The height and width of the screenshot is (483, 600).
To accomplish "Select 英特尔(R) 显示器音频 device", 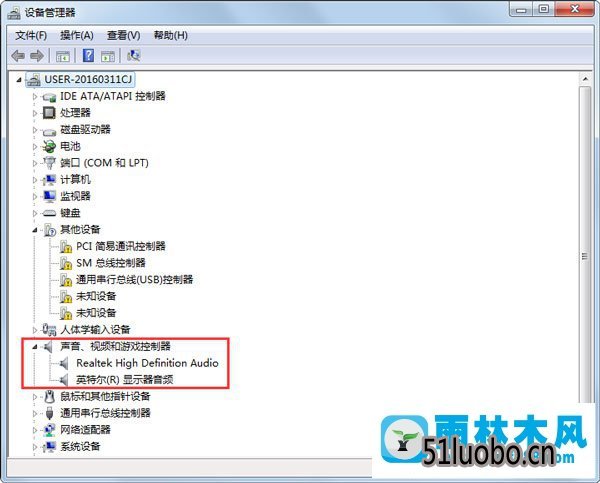I will pos(125,380).
